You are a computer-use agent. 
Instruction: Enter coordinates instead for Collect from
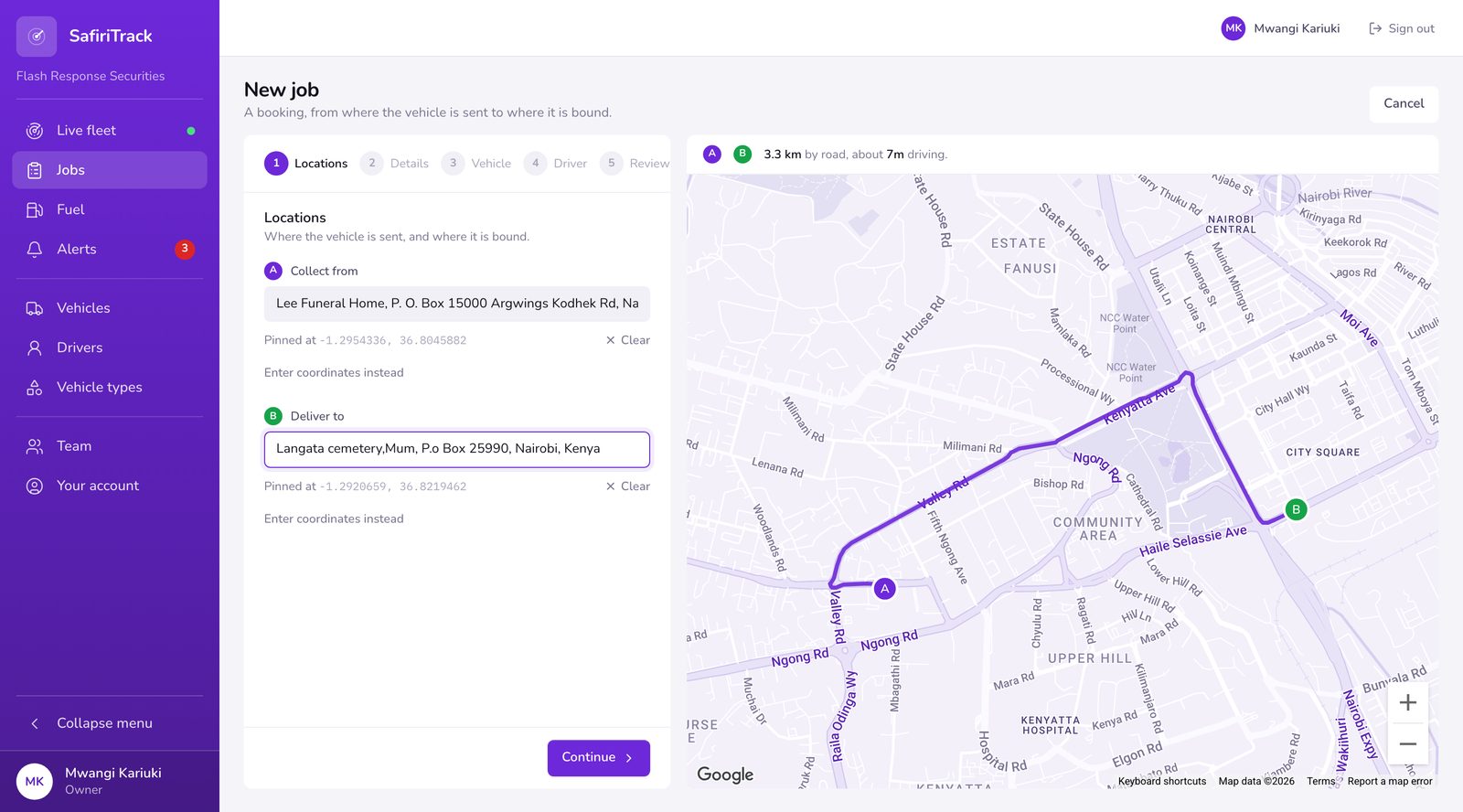coord(334,373)
